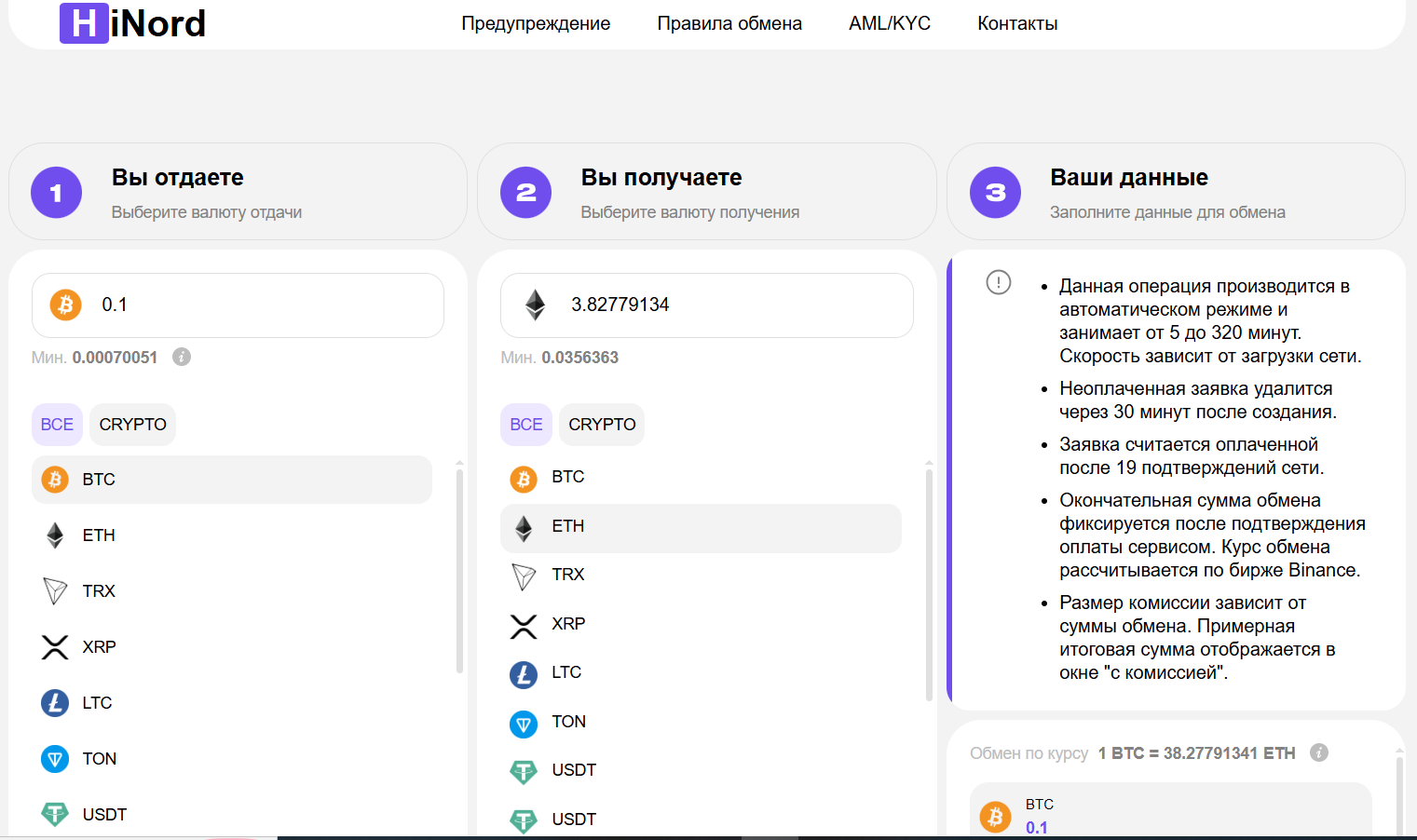The image size is (1417, 840).
Task: Pick LTC icon in the receive currency list
Action: pos(524,675)
